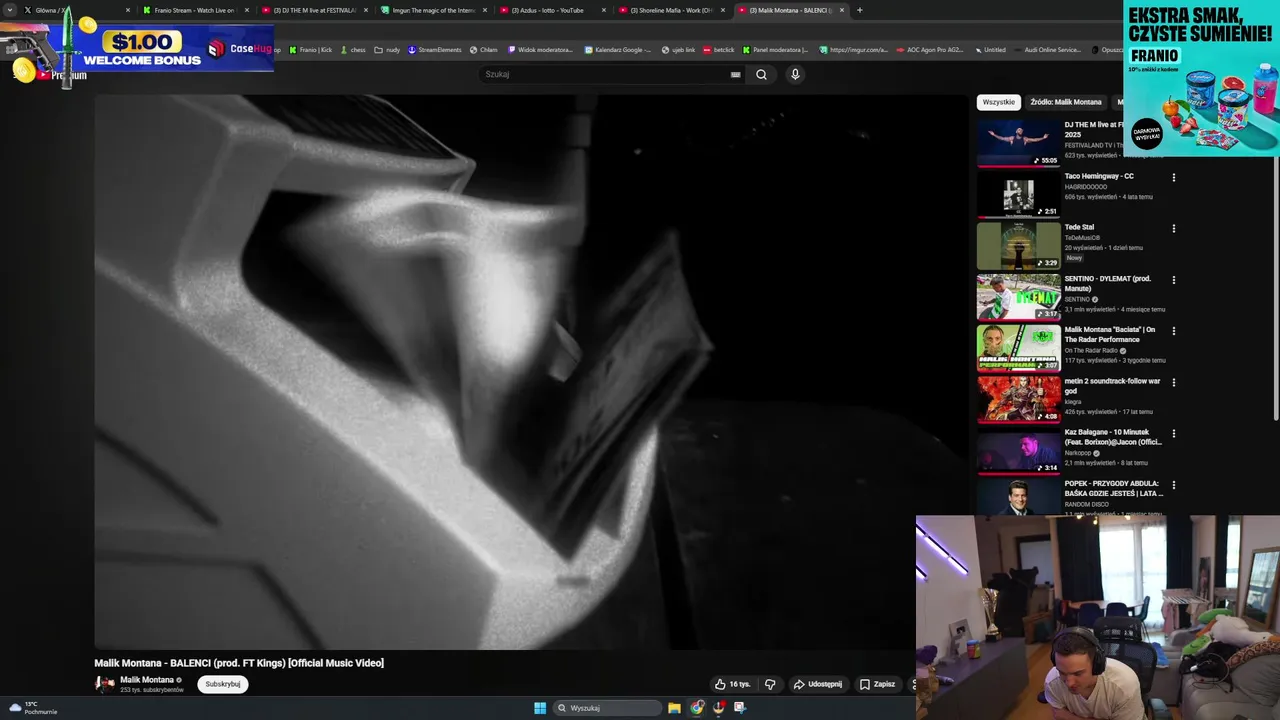Open the betclick bookmark

click(x=718, y=49)
